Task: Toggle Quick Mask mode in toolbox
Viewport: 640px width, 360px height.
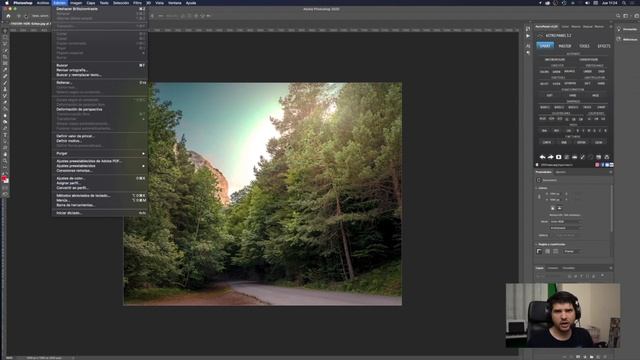Action: click(x=5, y=189)
